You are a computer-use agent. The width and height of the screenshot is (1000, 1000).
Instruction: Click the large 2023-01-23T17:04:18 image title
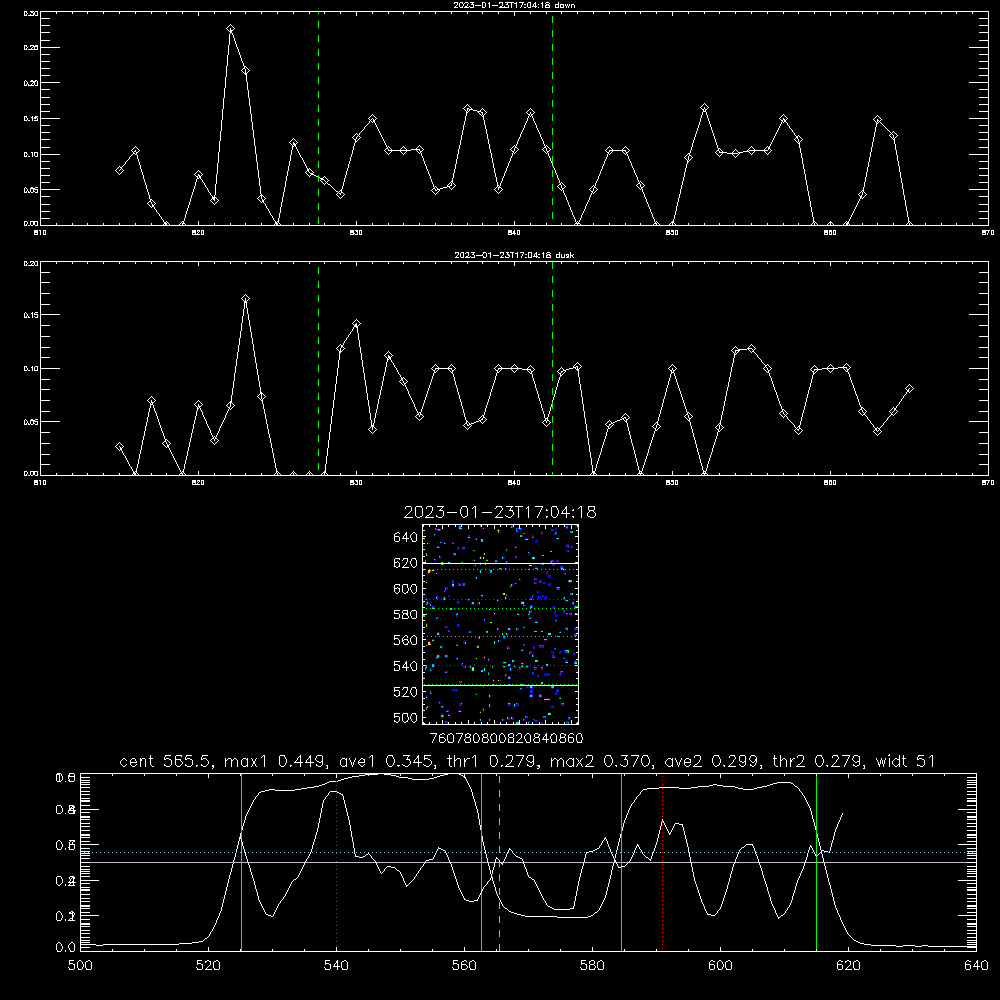click(x=500, y=512)
